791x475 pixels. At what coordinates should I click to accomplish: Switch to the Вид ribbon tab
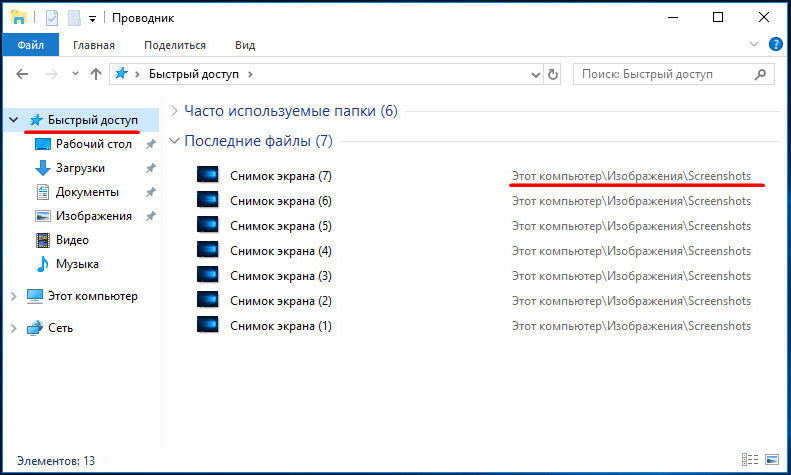pos(245,45)
